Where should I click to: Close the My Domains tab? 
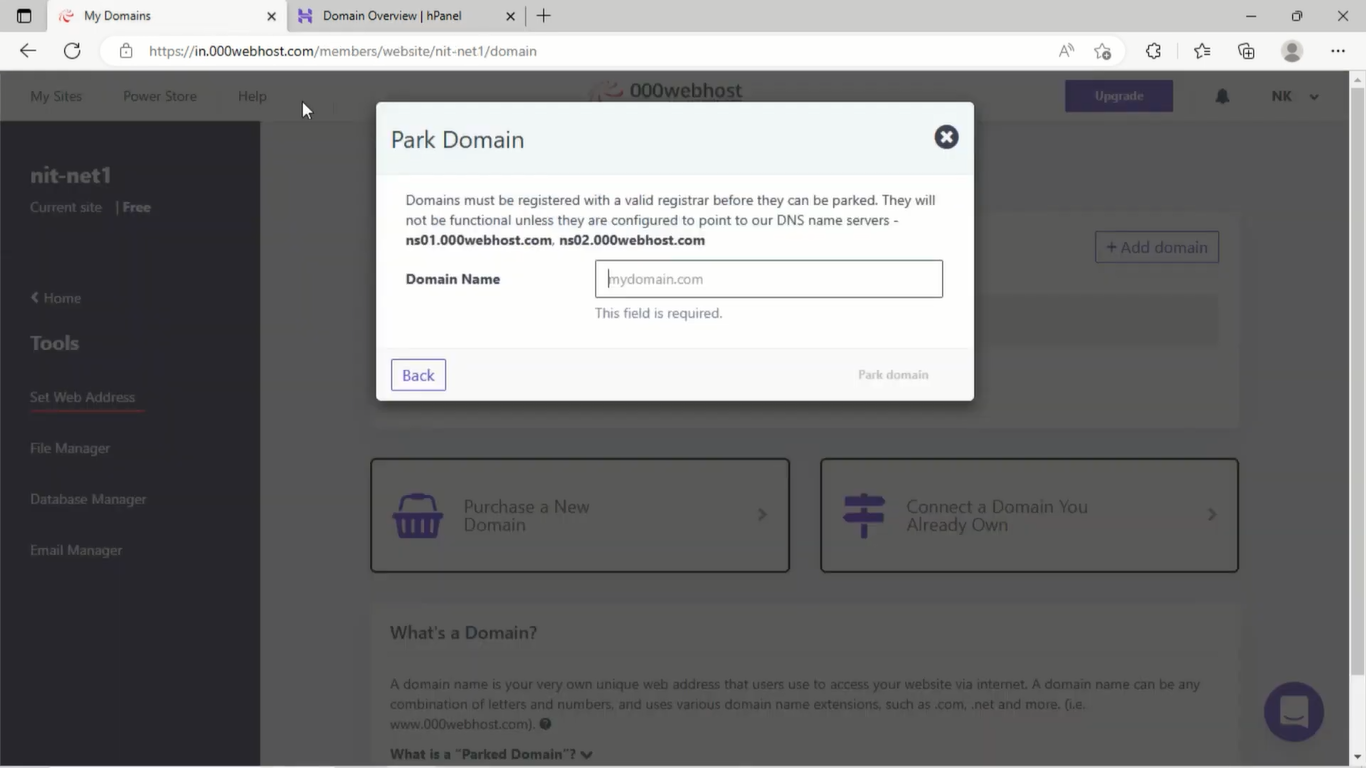coord(271,16)
